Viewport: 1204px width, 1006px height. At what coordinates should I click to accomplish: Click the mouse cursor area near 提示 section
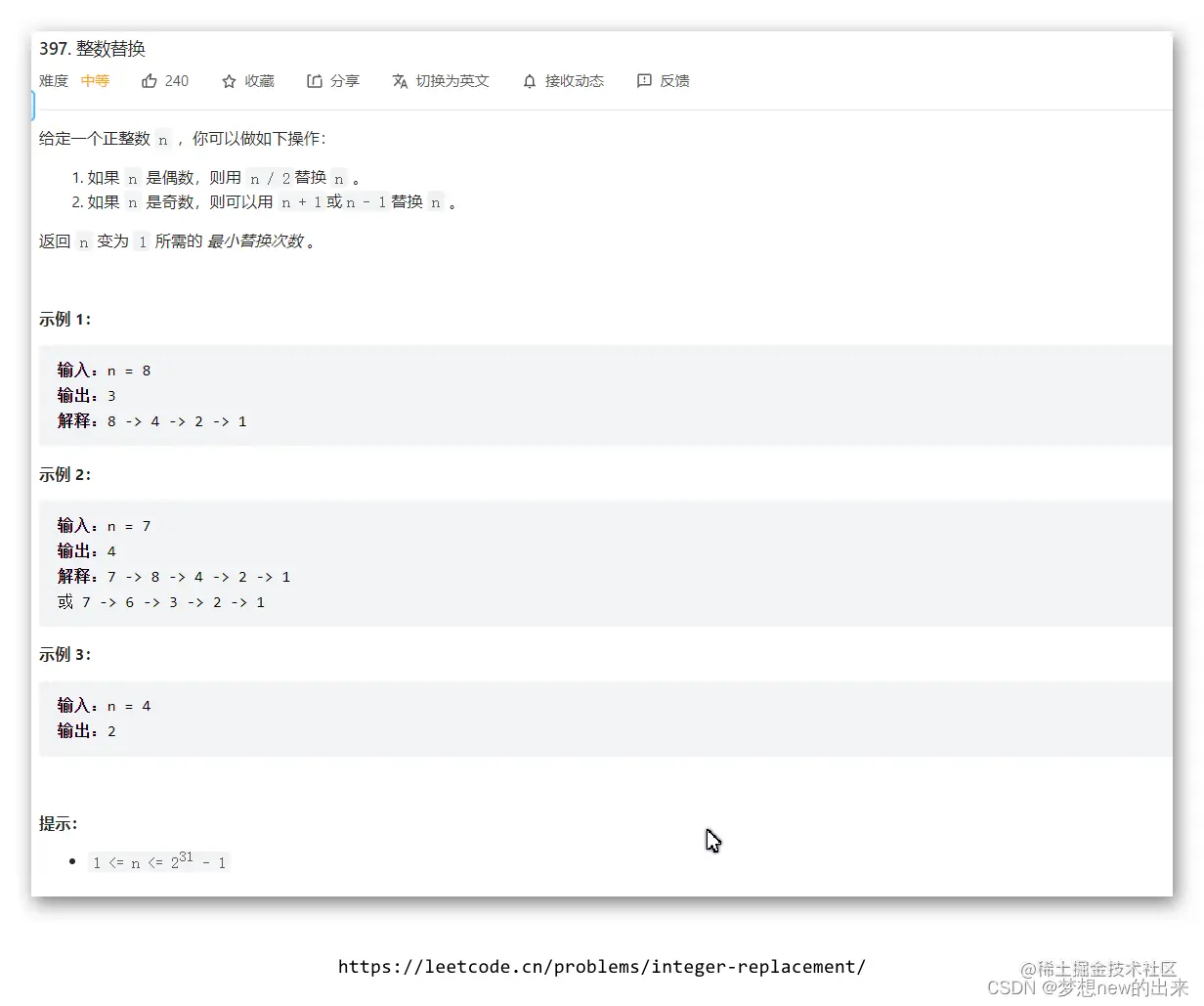[x=713, y=839]
